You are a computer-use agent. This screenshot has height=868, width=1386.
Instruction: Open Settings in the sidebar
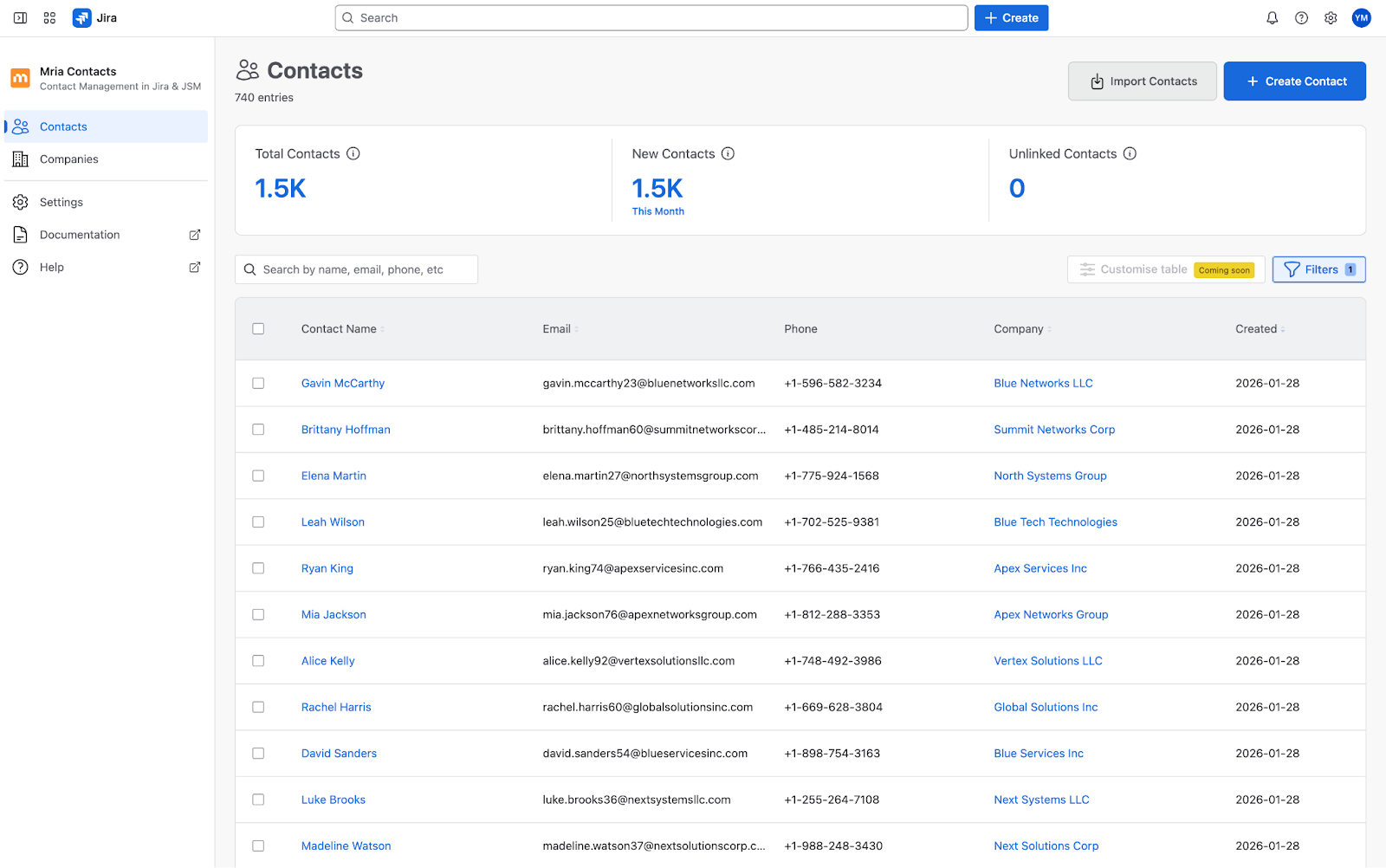coord(106,202)
